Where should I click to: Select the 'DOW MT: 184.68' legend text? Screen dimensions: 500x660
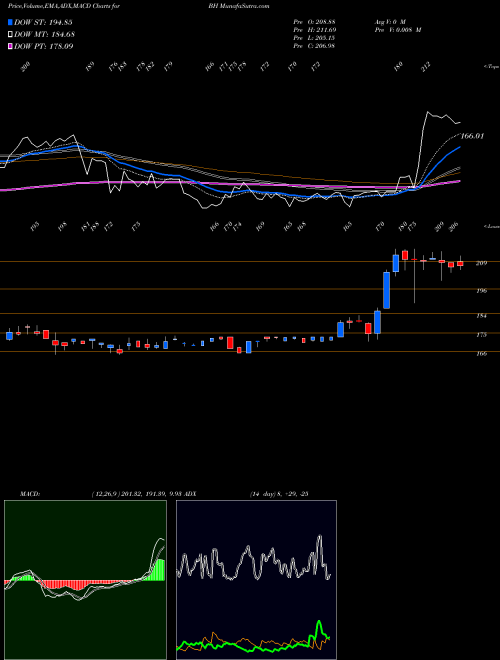point(44,34)
